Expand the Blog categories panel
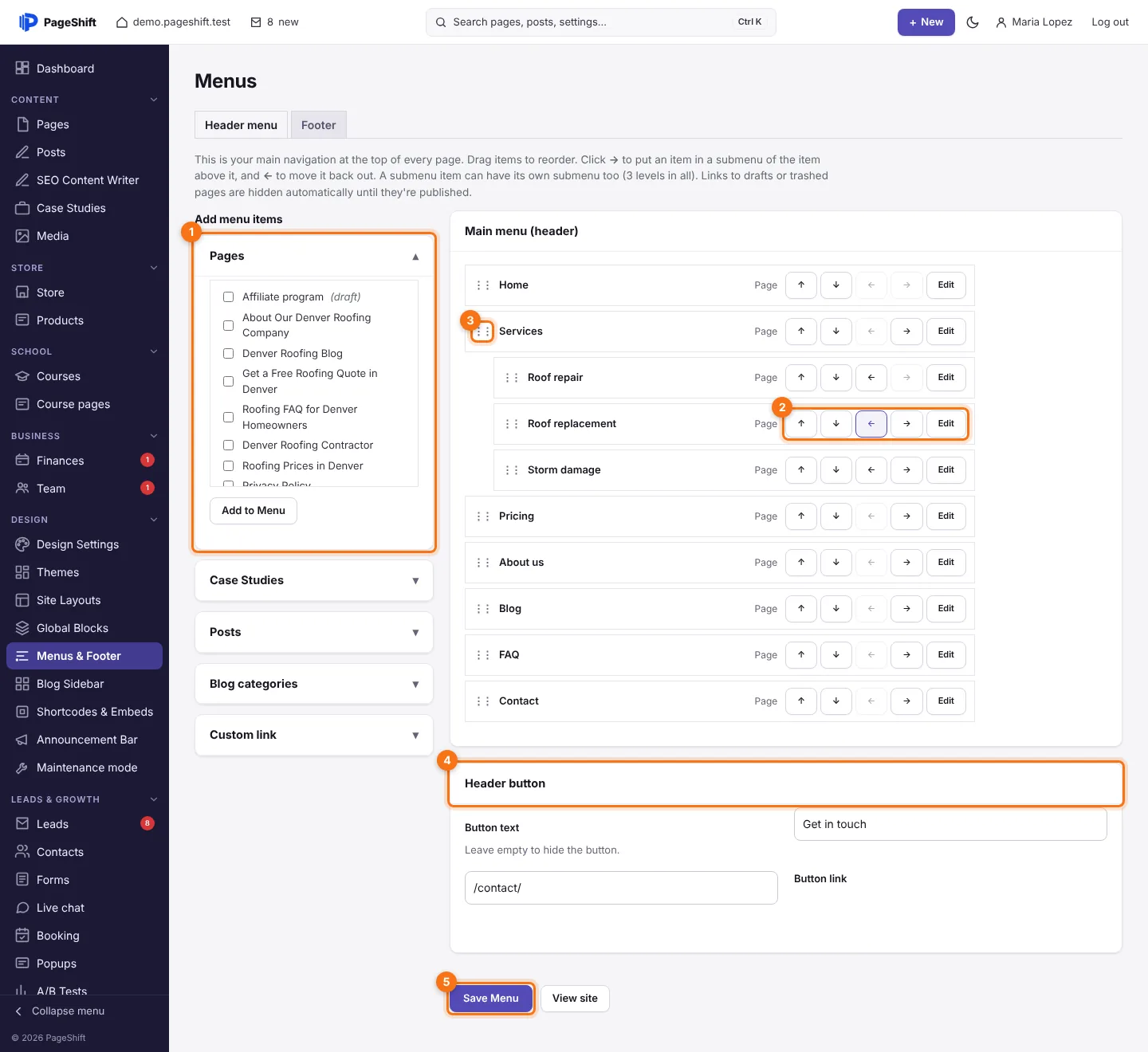This screenshot has width=1148, height=1052. tap(314, 684)
